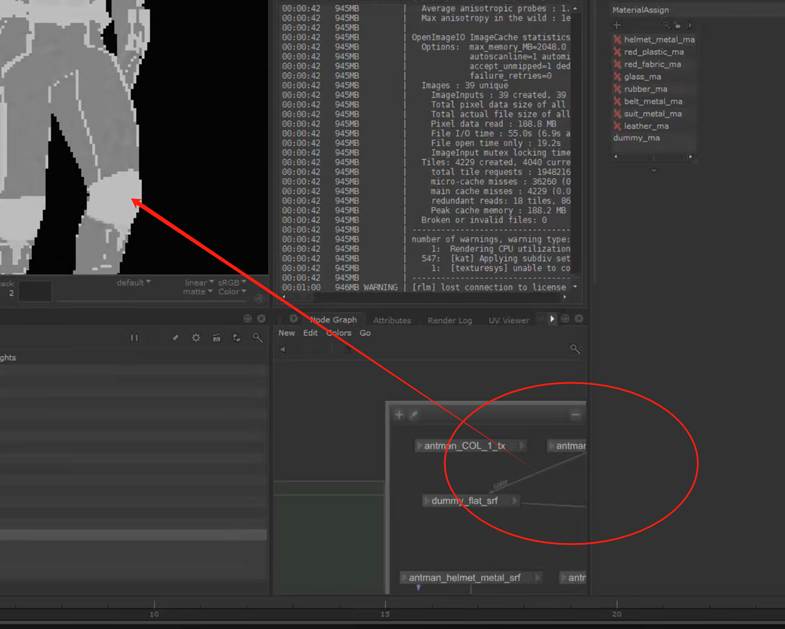Open the Edit menu in Node Graph
This screenshot has width=785, height=629.
311,333
